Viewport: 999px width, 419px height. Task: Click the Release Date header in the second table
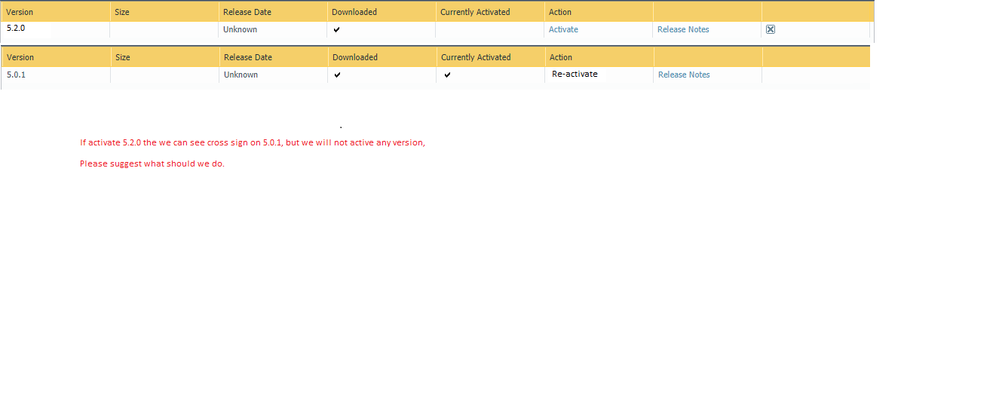click(248, 57)
